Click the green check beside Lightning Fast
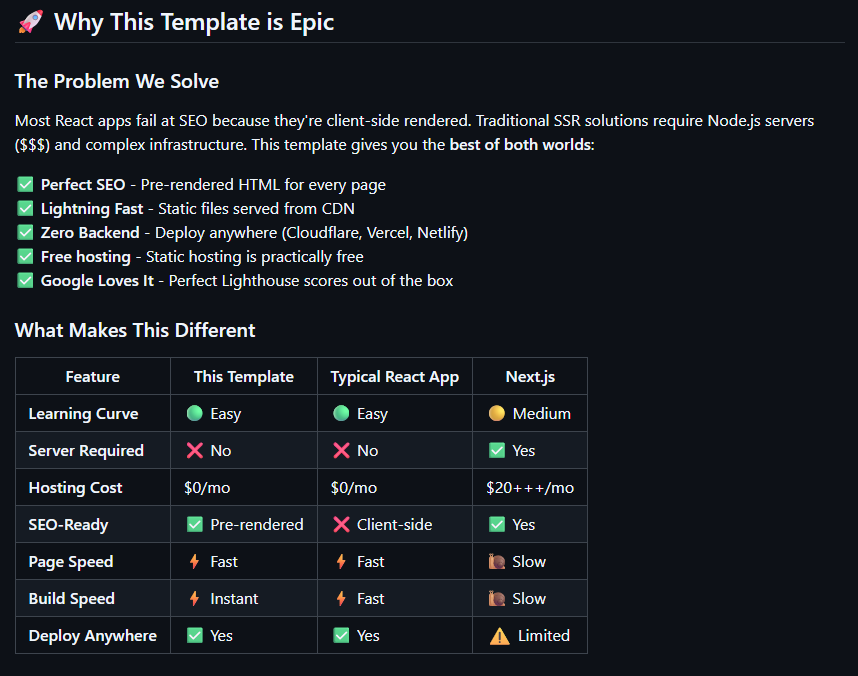 (25, 209)
